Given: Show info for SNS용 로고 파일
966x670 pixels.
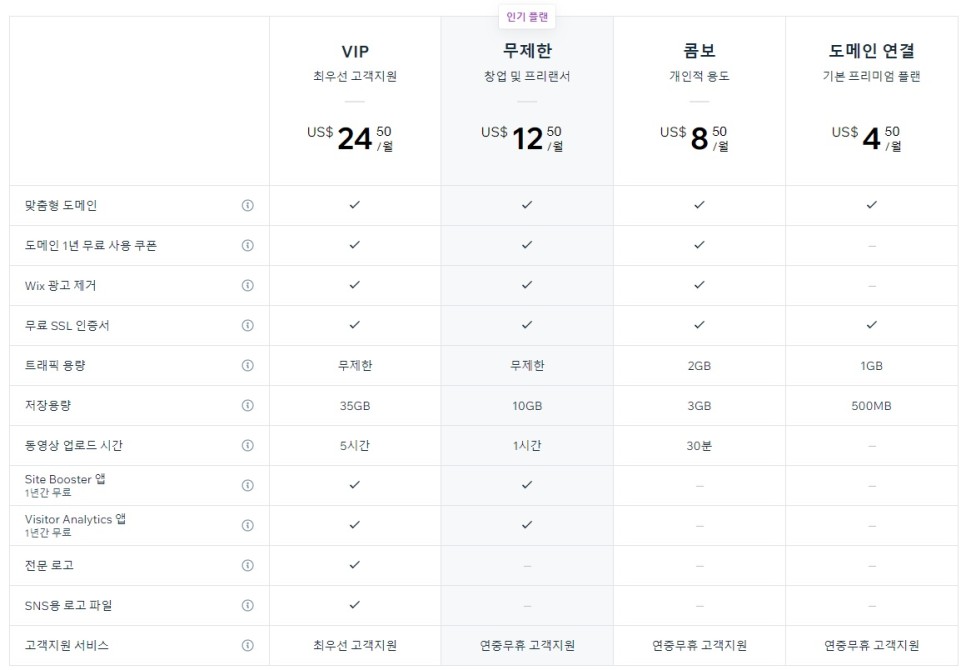Looking at the screenshot, I should point(247,605).
